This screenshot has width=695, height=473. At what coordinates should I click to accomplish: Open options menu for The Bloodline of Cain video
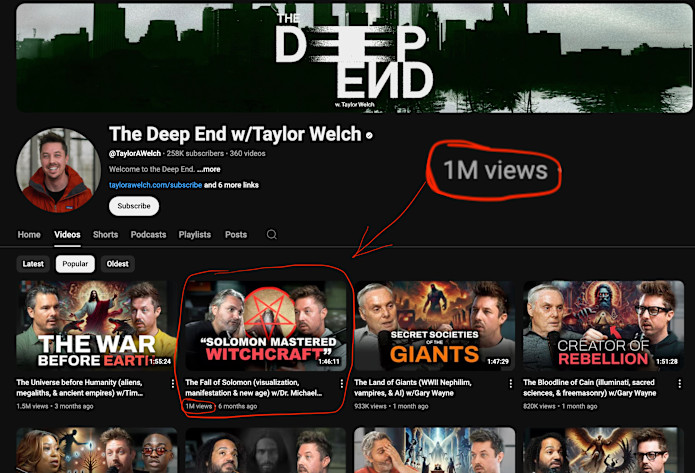click(x=679, y=384)
